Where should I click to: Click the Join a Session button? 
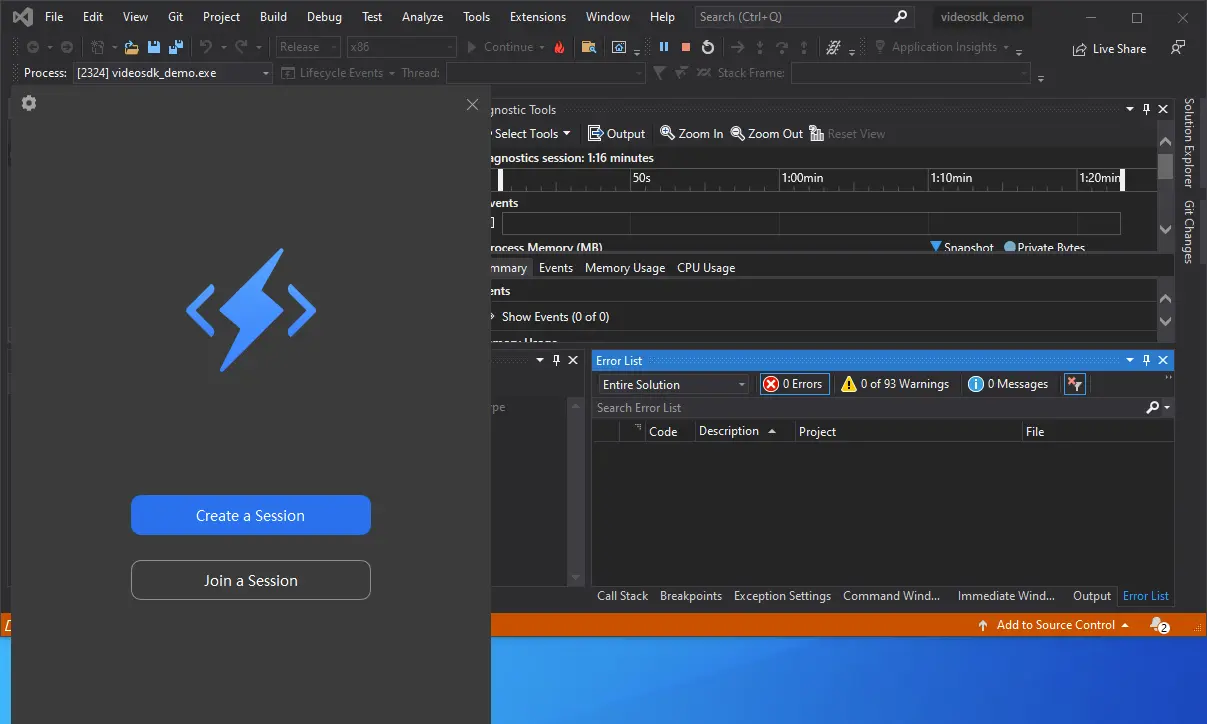click(x=251, y=580)
